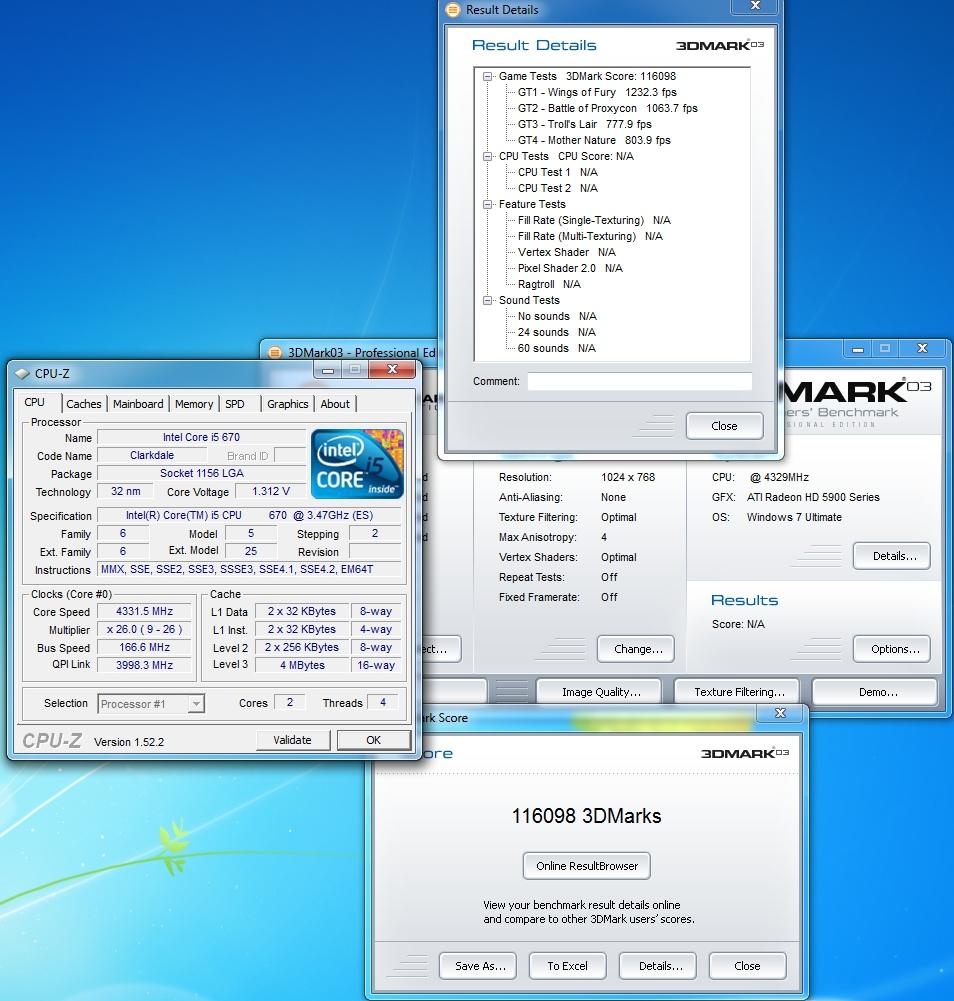Switch to the Graphics tab
The height and width of the screenshot is (1001, 954).
pos(287,404)
